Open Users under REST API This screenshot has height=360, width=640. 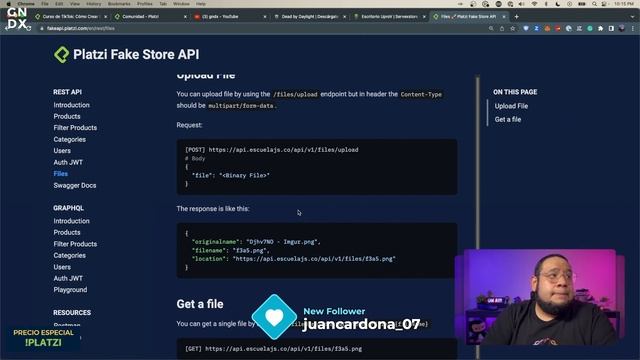pyautogui.click(x=62, y=151)
